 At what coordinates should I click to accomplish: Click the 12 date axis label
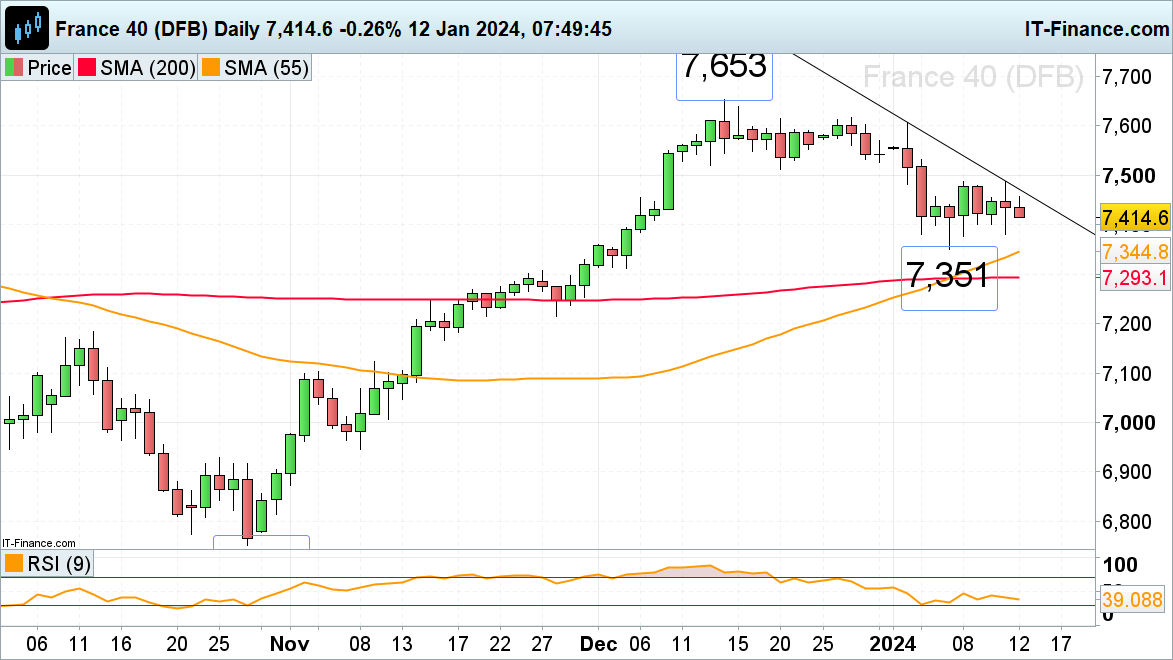(x=1019, y=644)
